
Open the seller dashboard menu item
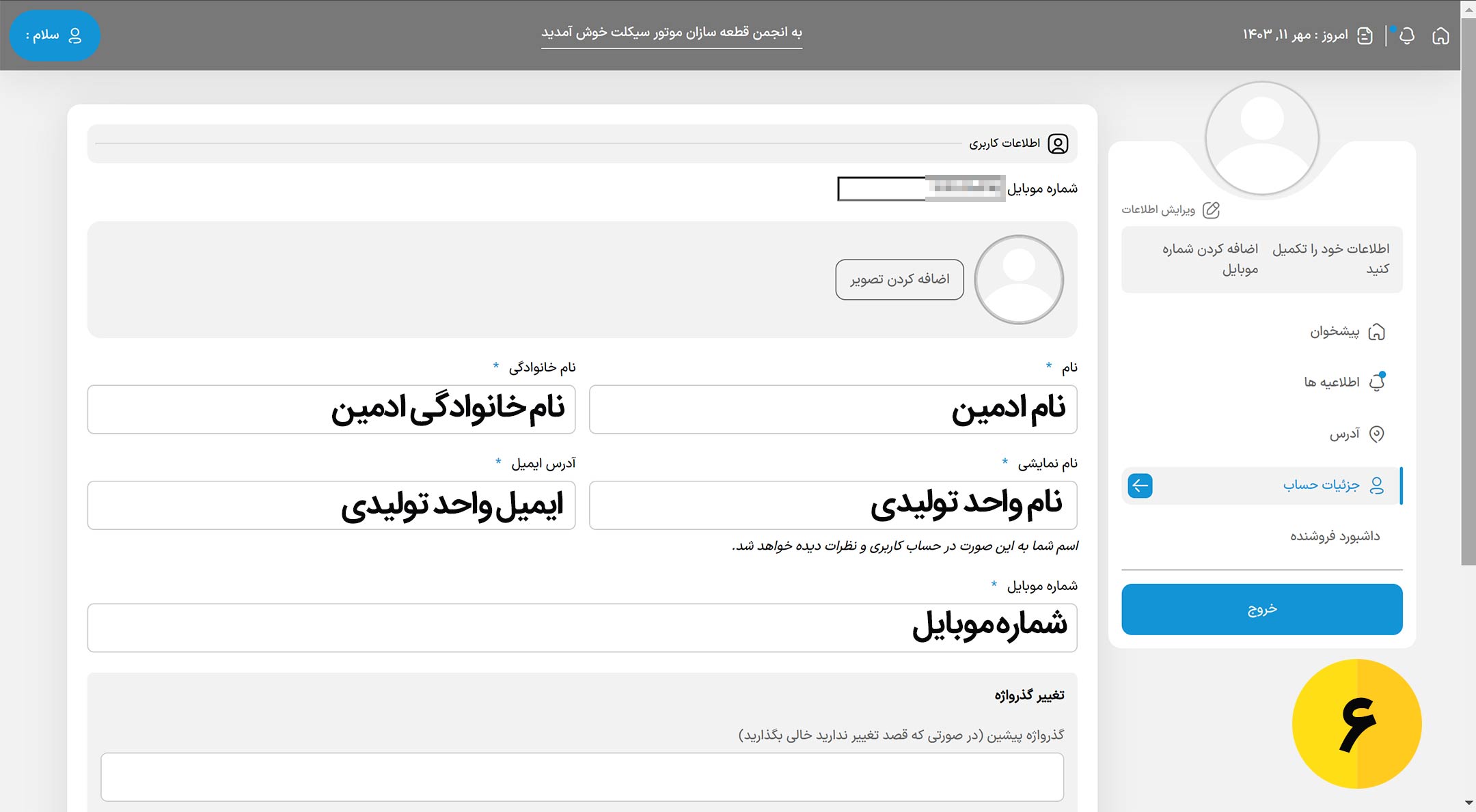[x=1335, y=536]
